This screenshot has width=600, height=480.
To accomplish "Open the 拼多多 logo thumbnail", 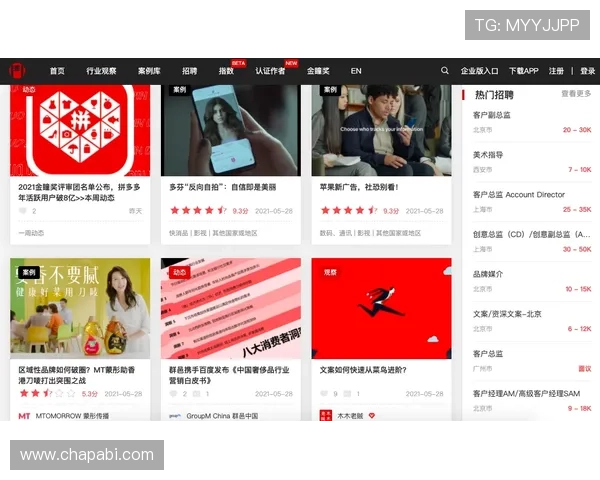I will coord(80,131).
